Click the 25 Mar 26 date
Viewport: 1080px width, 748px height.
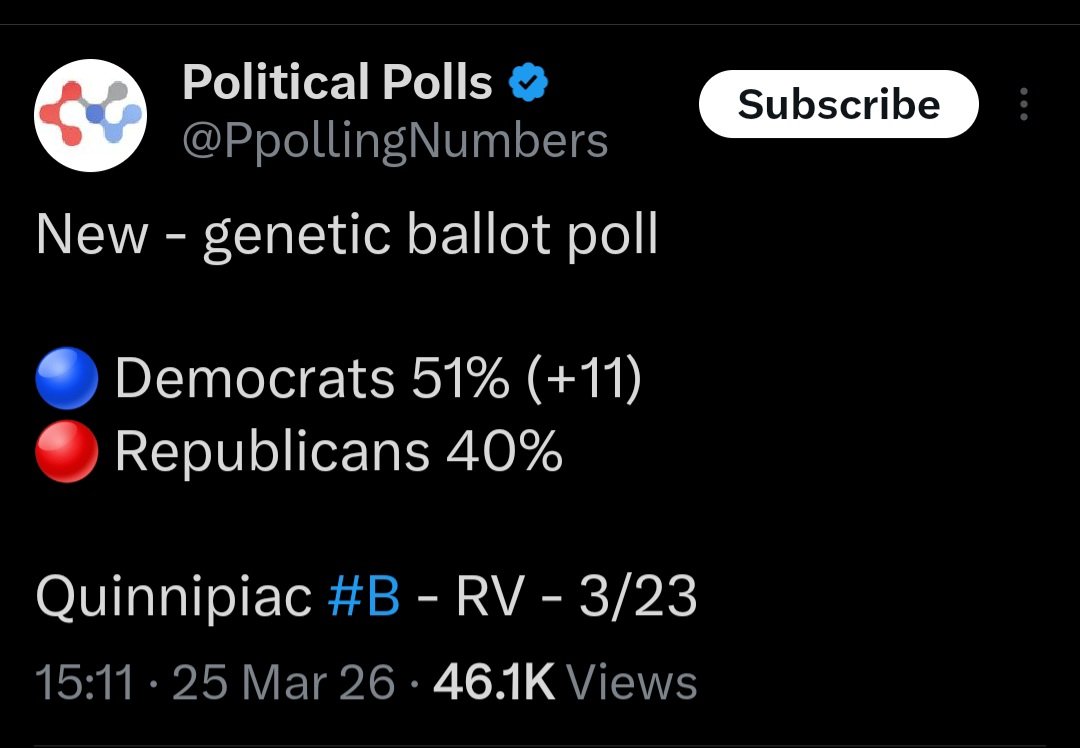(x=284, y=683)
